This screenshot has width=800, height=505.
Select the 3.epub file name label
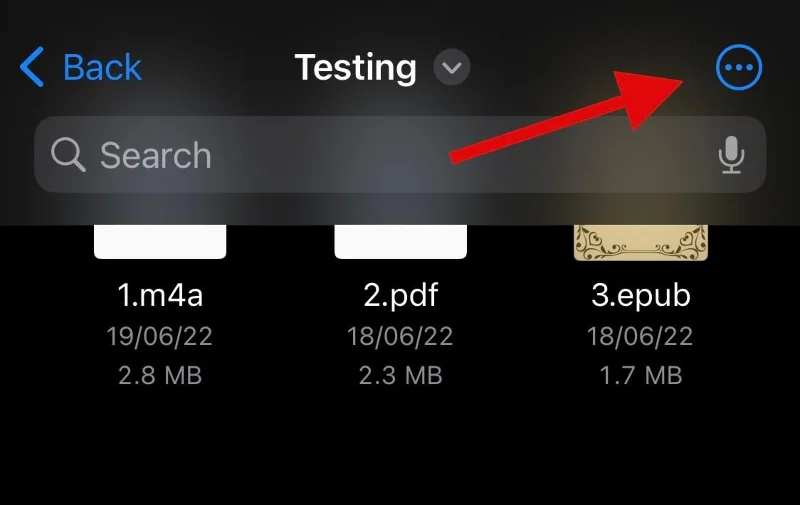coord(640,296)
